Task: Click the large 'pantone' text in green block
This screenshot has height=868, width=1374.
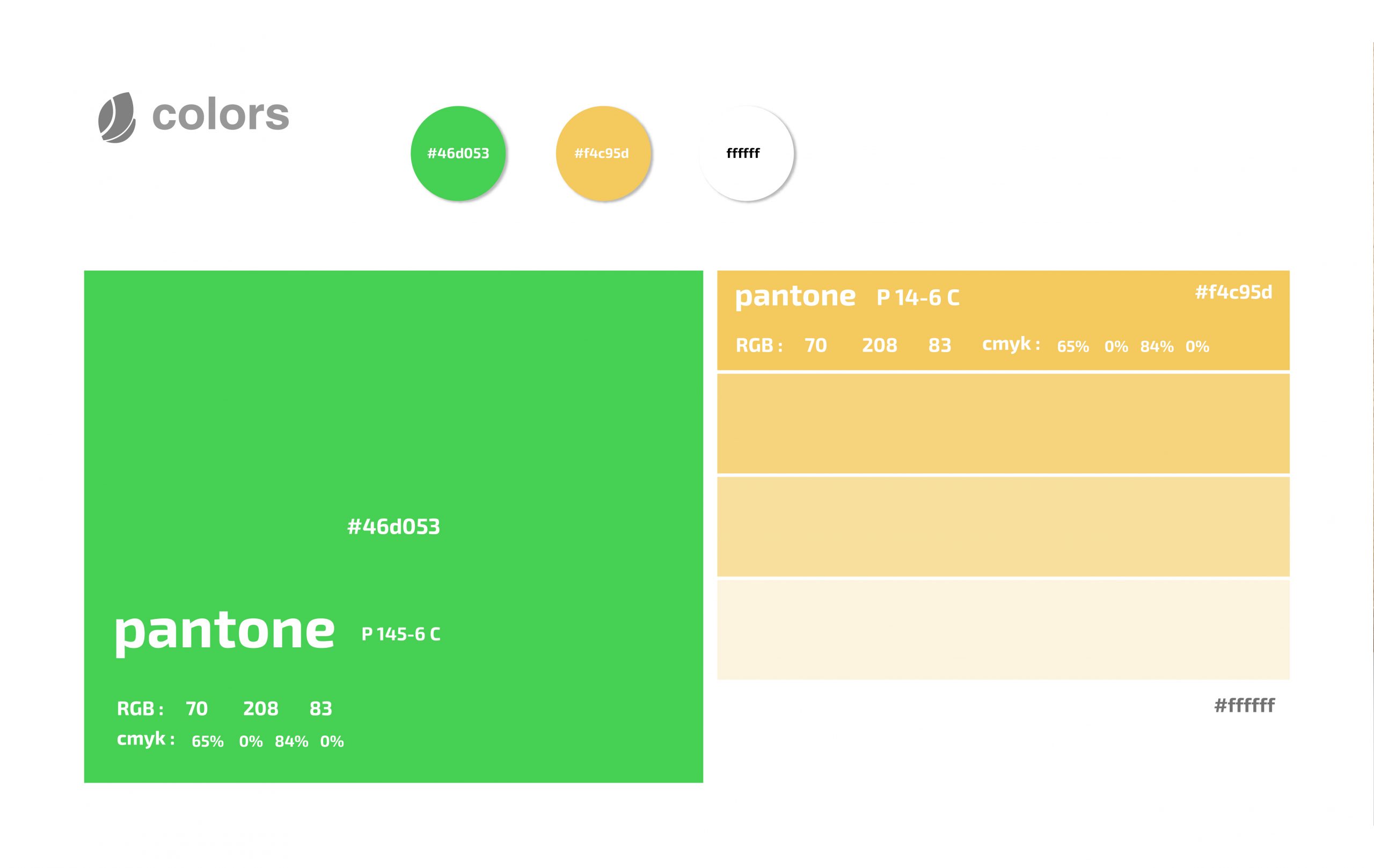Action: tap(224, 631)
